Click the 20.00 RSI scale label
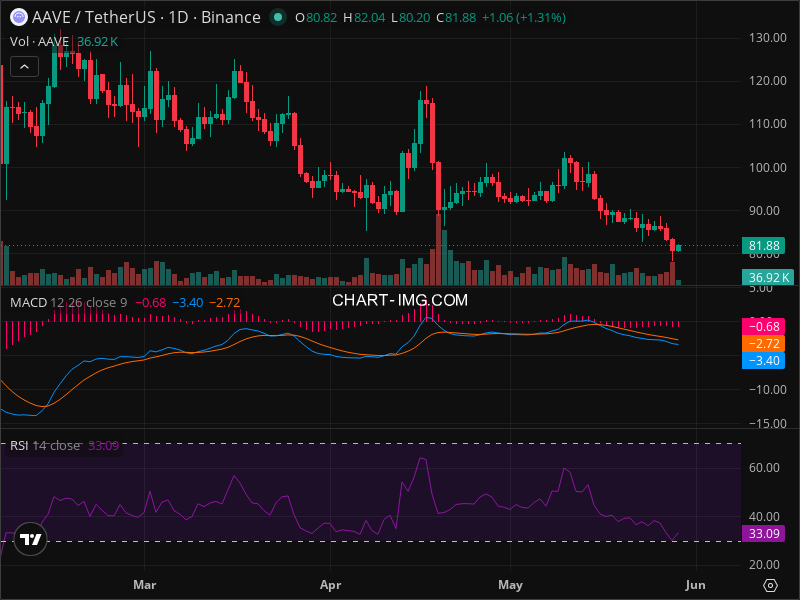This screenshot has height=600, width=800. click(x=764, y=565)
